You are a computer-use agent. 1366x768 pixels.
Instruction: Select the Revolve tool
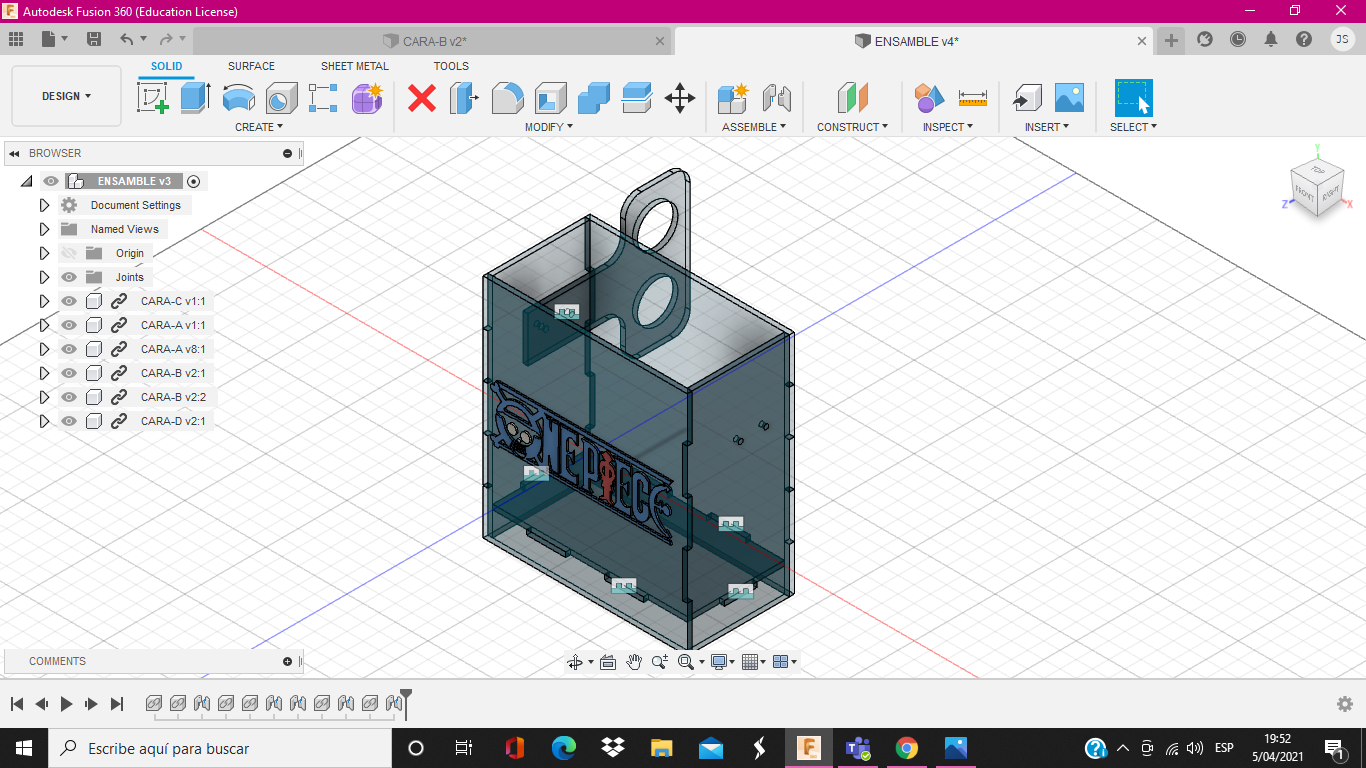pyautogui.click(x=239, y=98)
